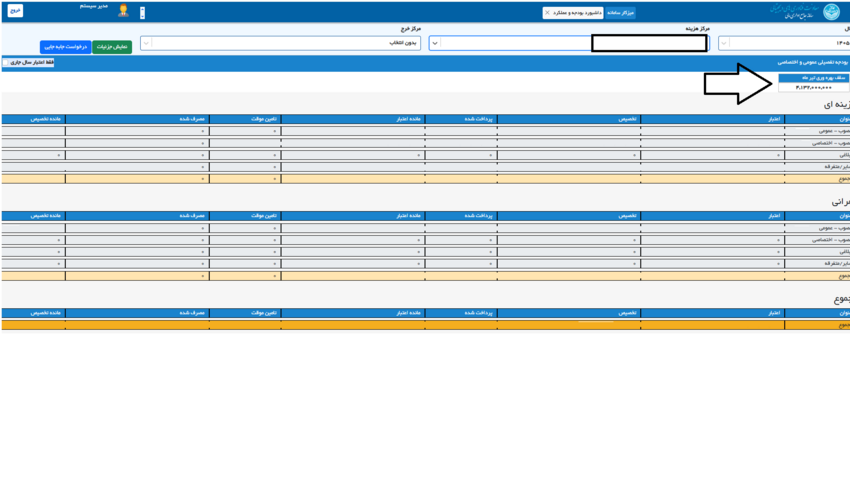The image size is (850, 500).
Task: Toggle the فقط اعتبار سال جاری checkbox
Action: tap(5, 62)
